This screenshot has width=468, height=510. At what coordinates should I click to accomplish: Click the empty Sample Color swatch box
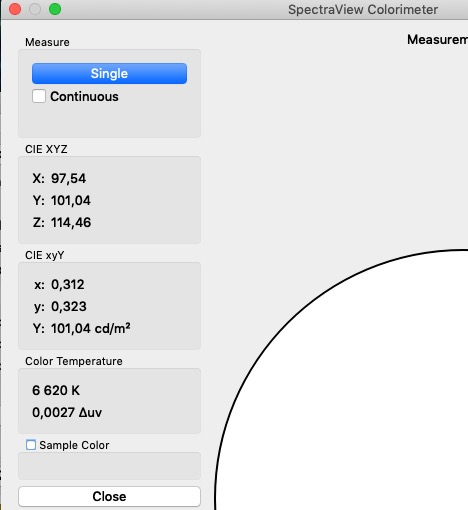point(109,466)
